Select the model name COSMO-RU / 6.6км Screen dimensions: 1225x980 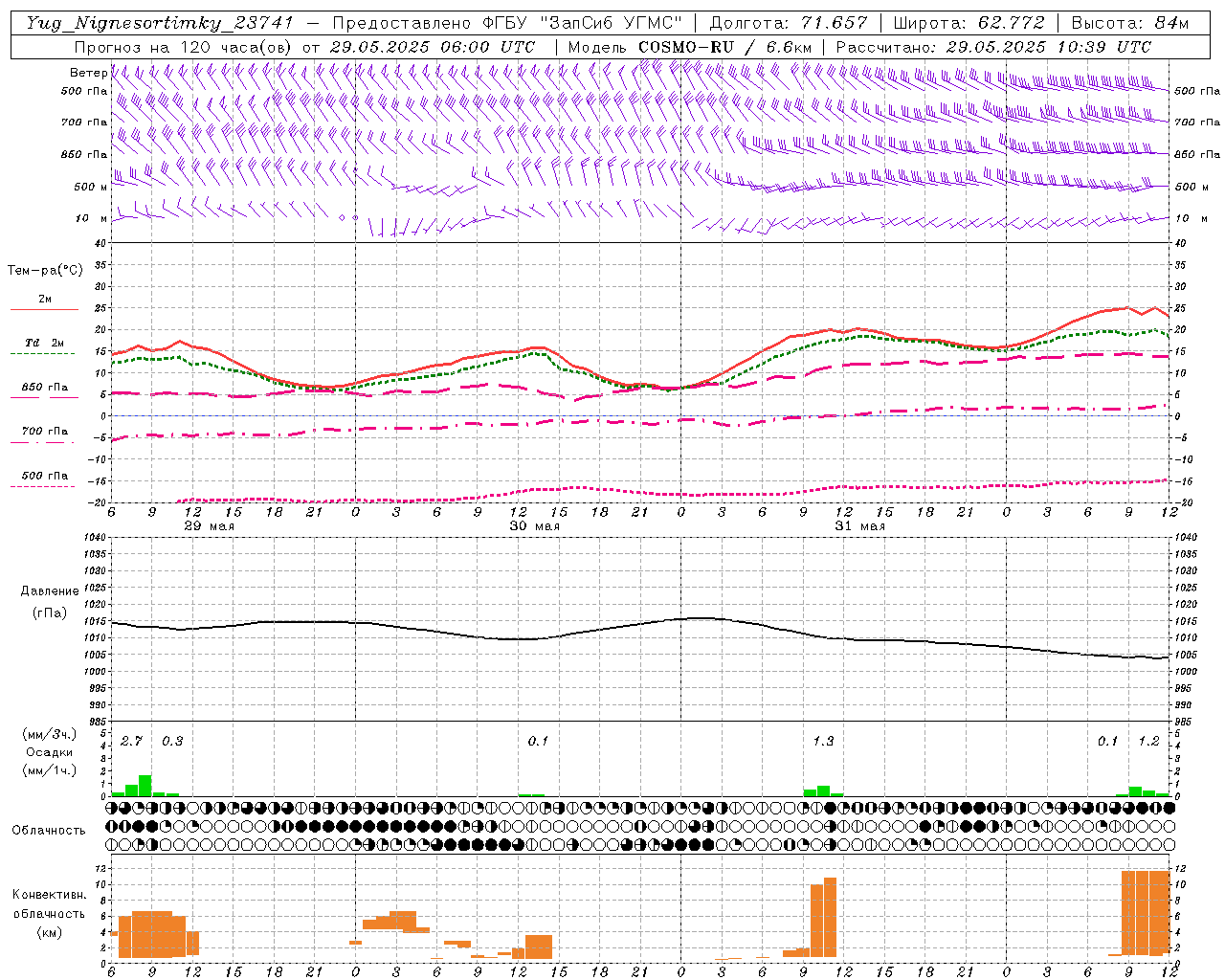tap(725, 47)
